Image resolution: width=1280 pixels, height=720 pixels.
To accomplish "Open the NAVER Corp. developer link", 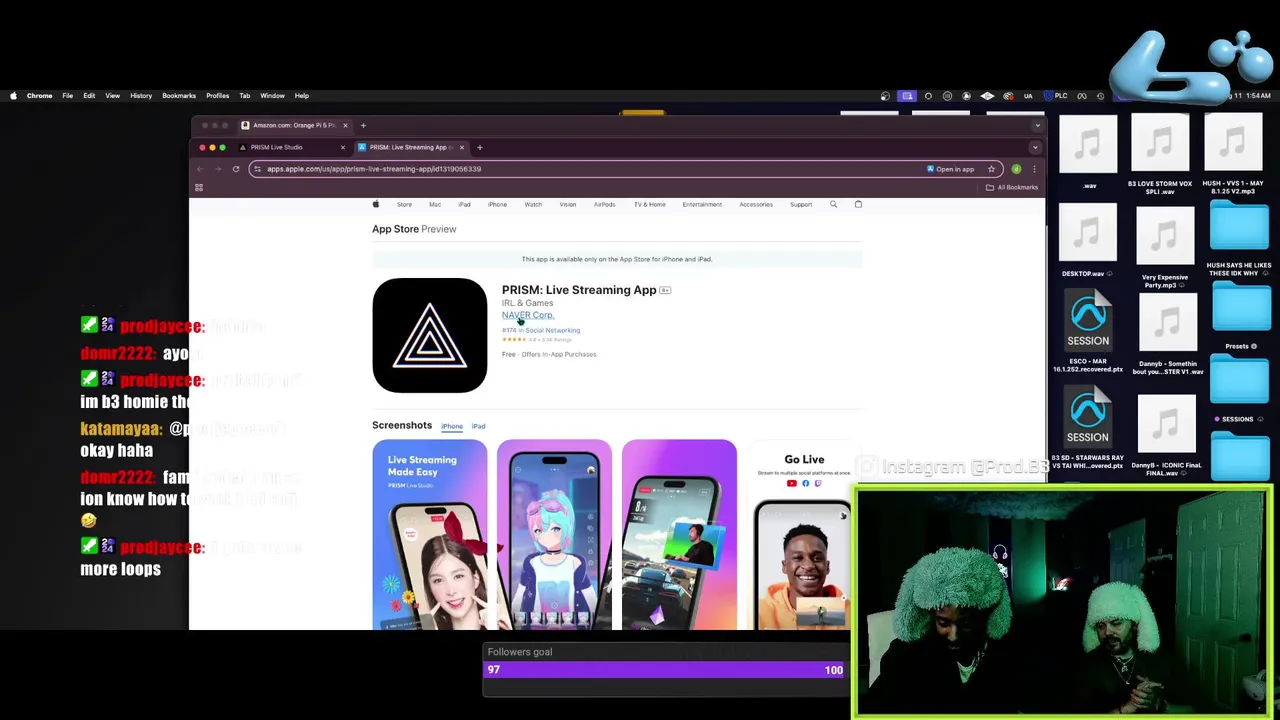I will click(x=527, y=315).
